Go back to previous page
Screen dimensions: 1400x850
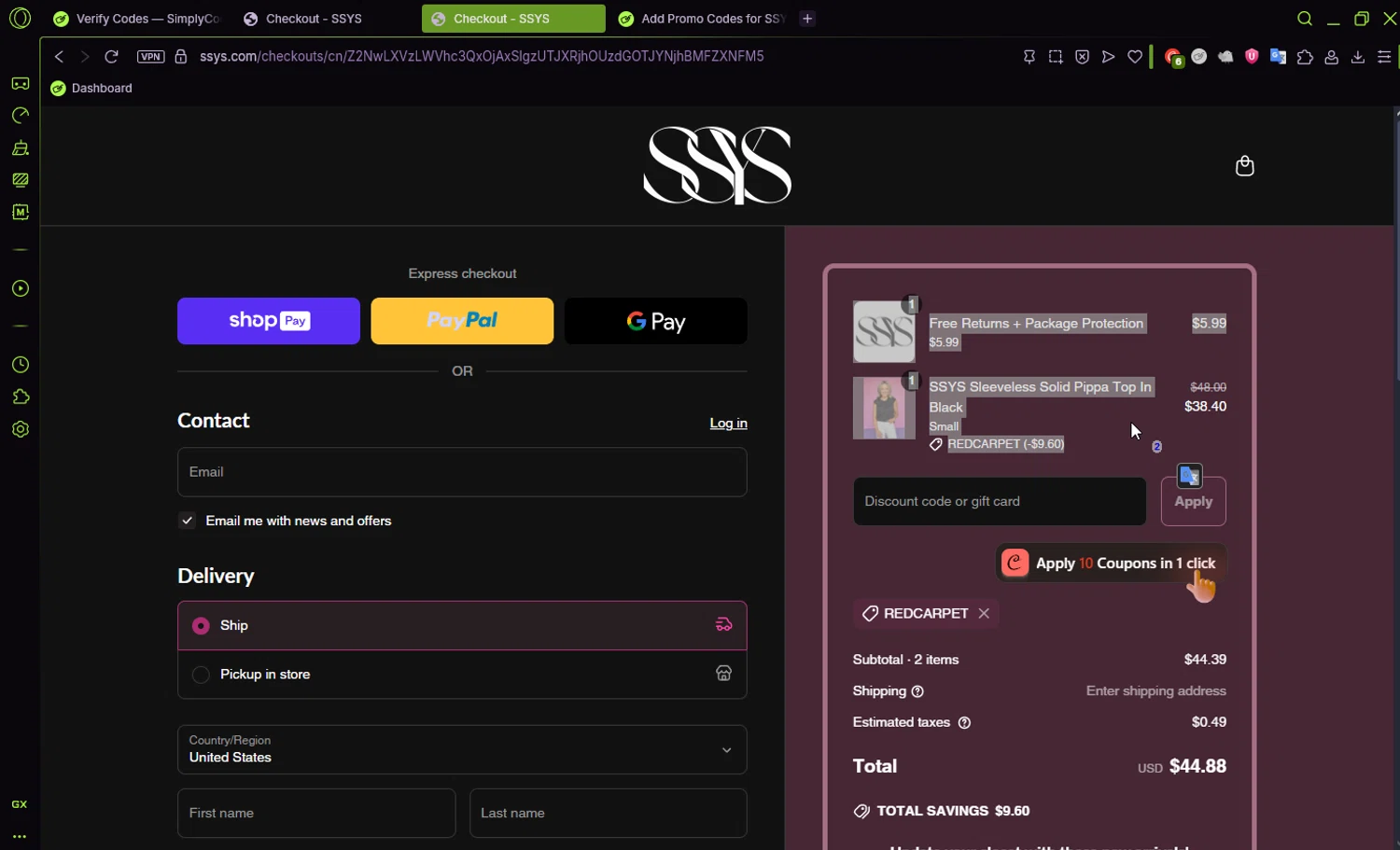coord(59,57)
